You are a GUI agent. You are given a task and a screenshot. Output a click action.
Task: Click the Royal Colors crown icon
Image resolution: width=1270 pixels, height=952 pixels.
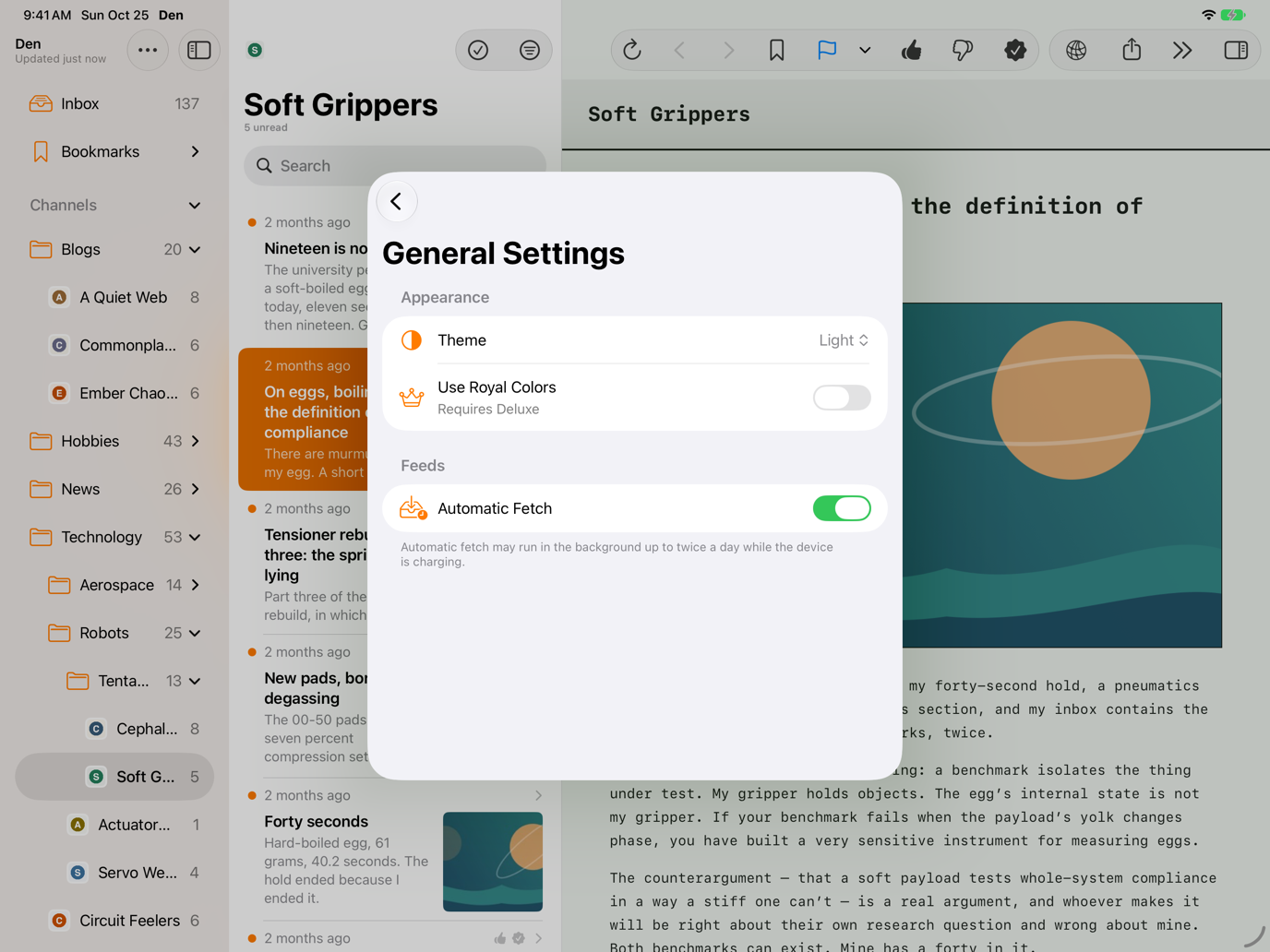point(412,398)
